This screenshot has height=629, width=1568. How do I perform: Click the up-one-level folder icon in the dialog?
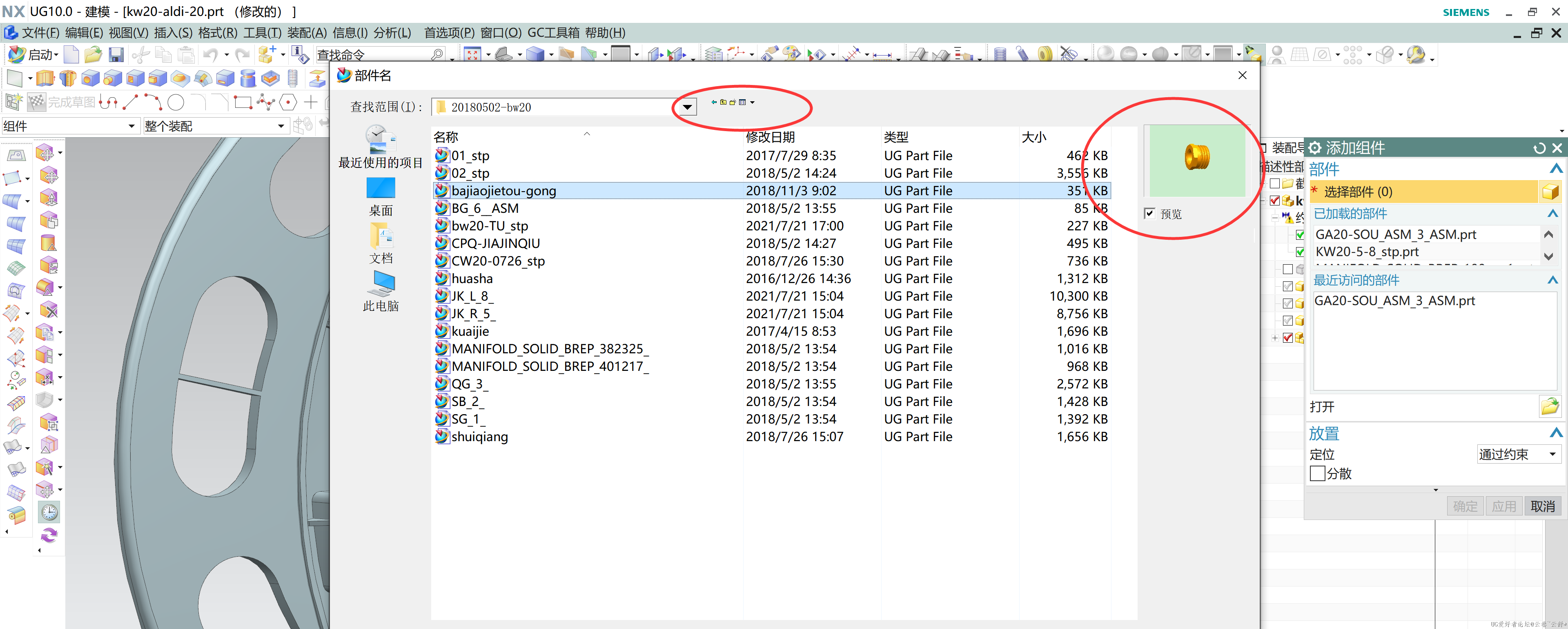723,102
